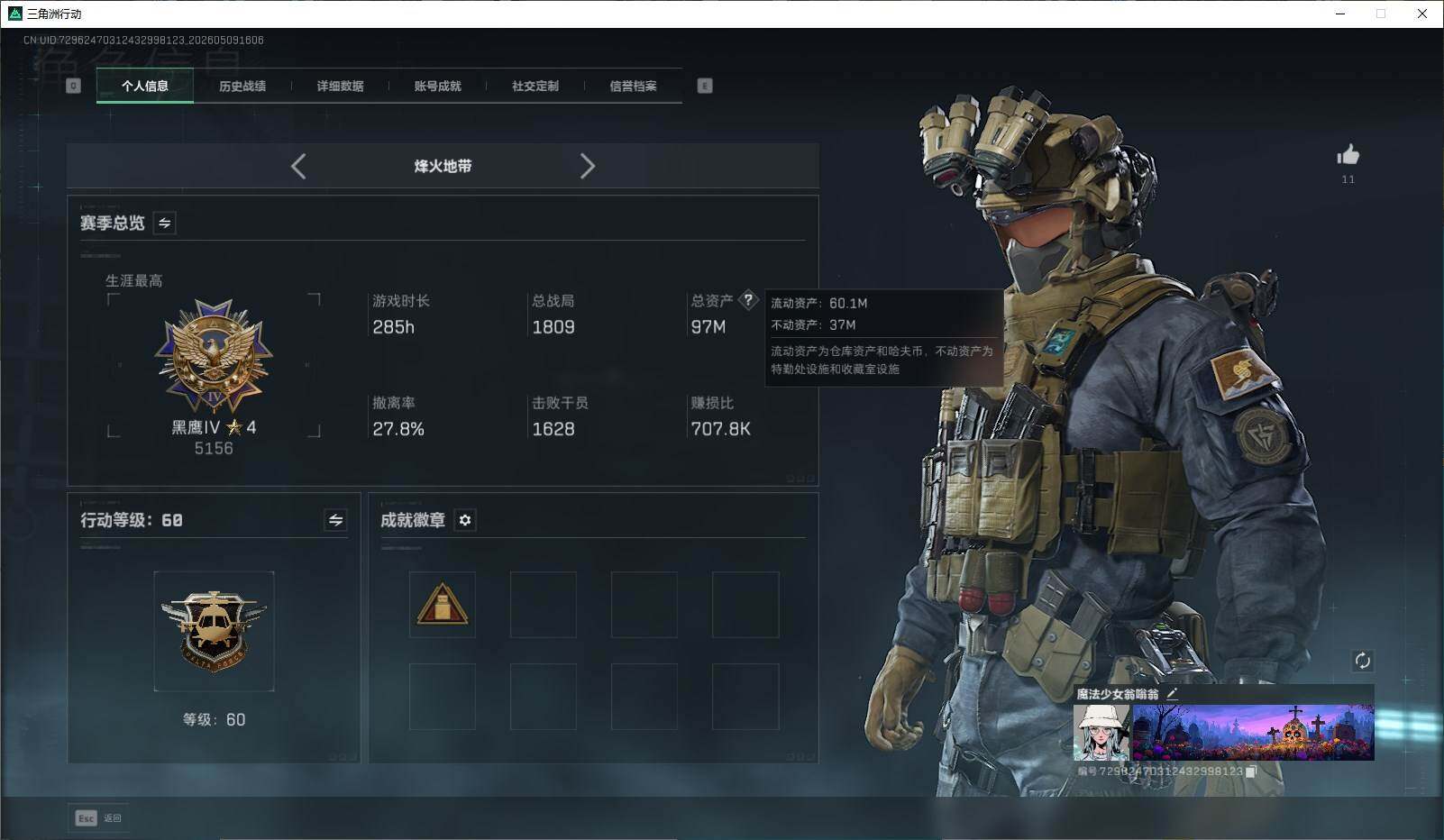Go to the 社交定制 tab
Image resolution: width=1444 pixels, height=840 pixels.
[535, 86]
